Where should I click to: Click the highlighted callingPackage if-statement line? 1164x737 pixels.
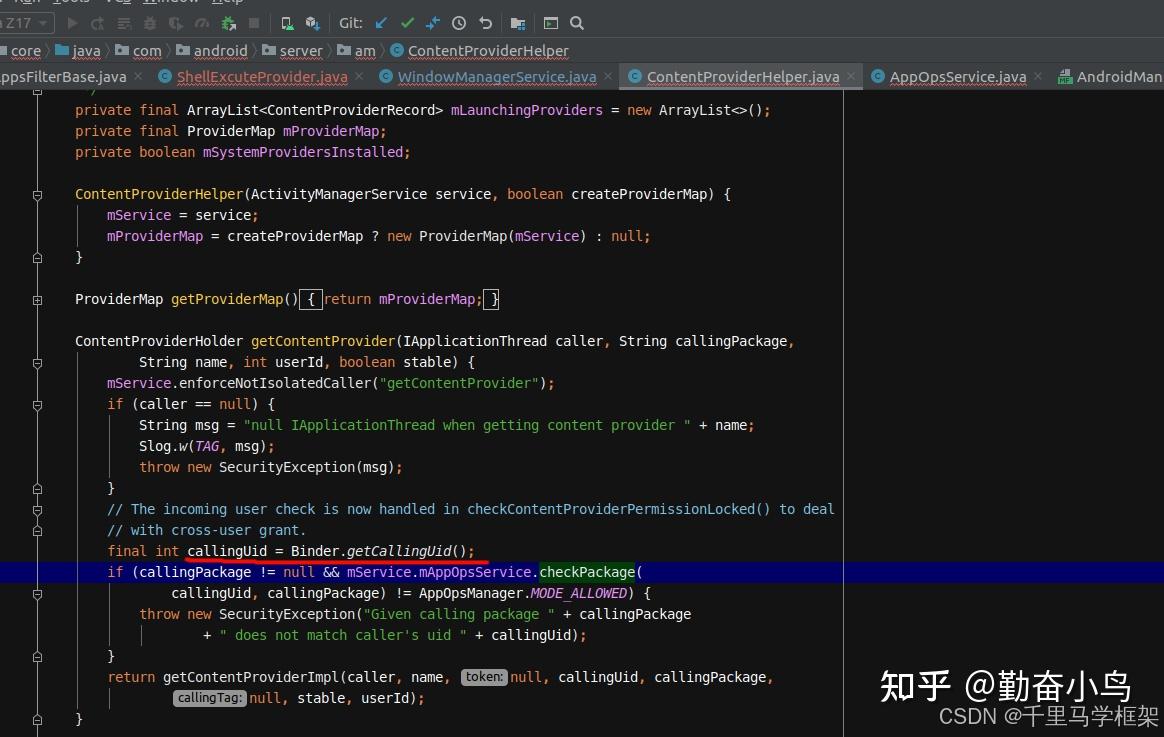400,571
